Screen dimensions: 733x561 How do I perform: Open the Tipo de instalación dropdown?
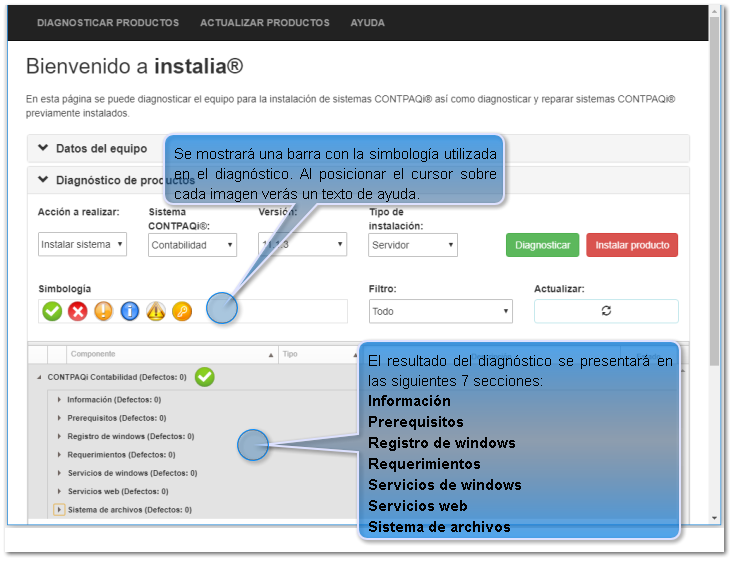point(413,245)
